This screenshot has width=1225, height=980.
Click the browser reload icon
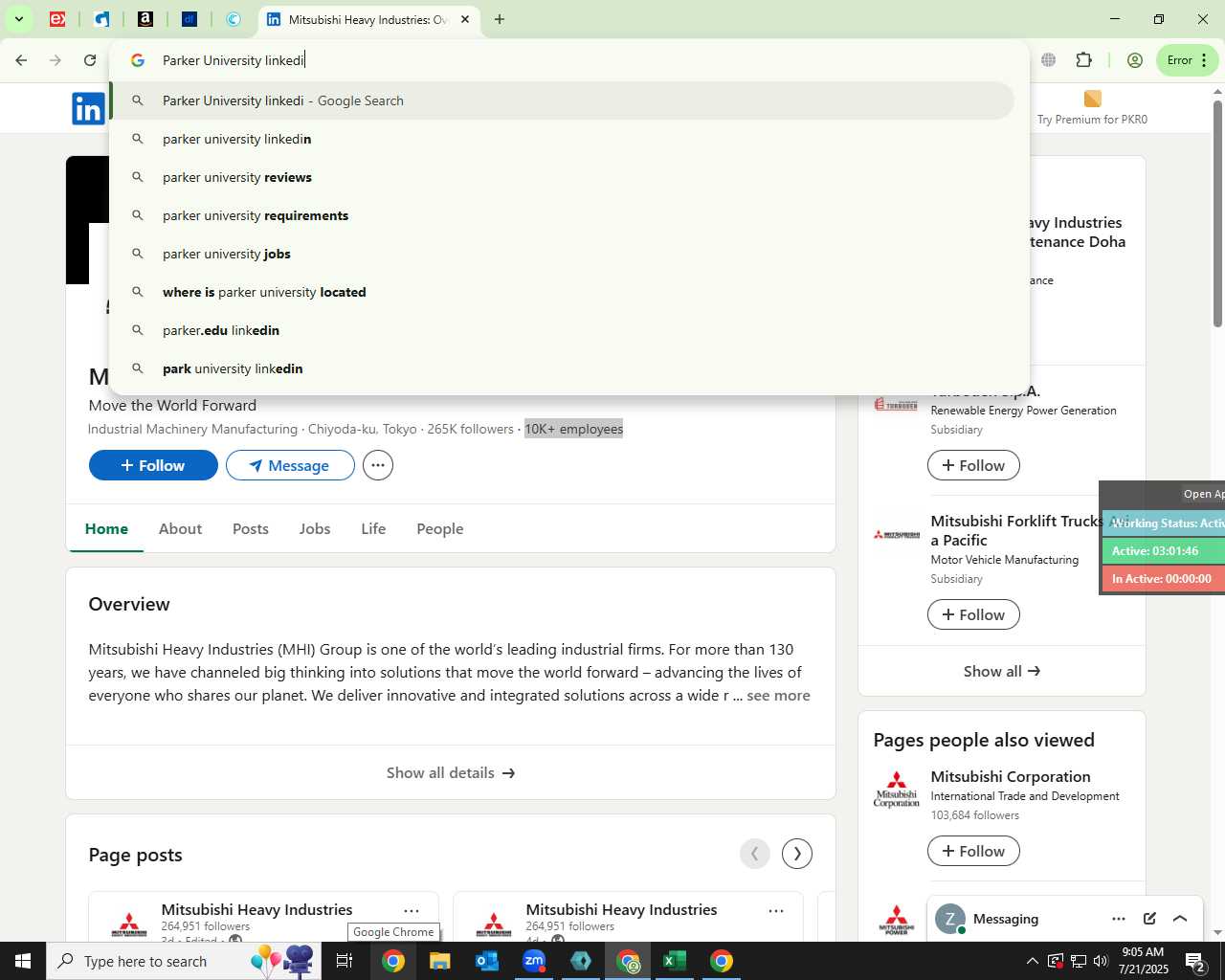90,60
